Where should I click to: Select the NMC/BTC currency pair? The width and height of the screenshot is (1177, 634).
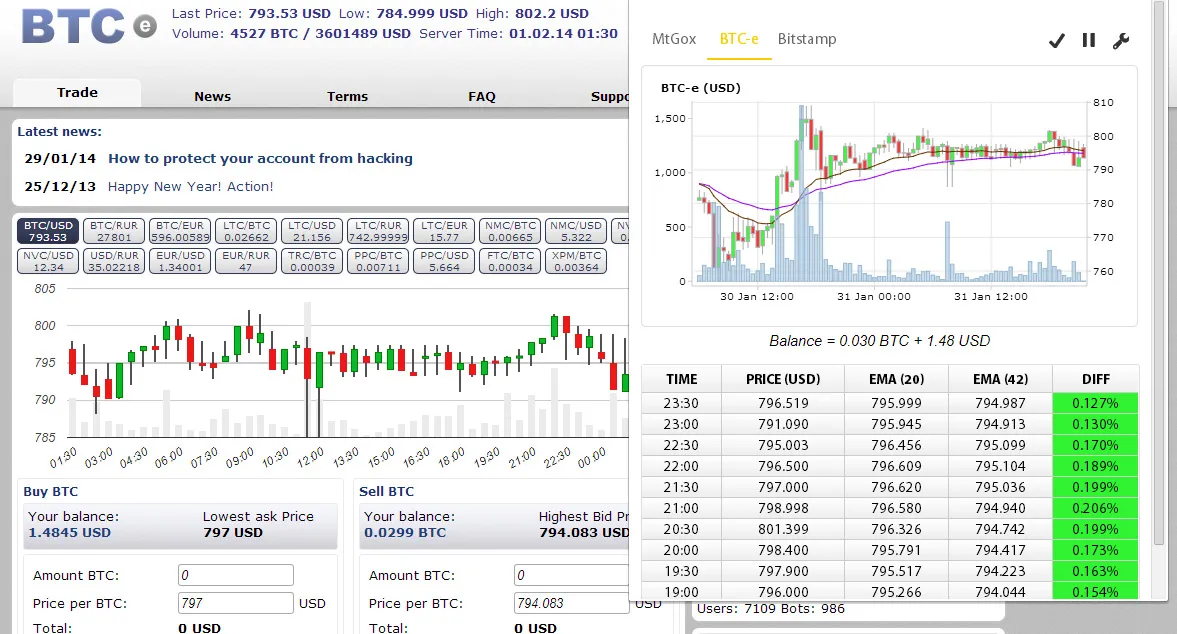(510, 231)
